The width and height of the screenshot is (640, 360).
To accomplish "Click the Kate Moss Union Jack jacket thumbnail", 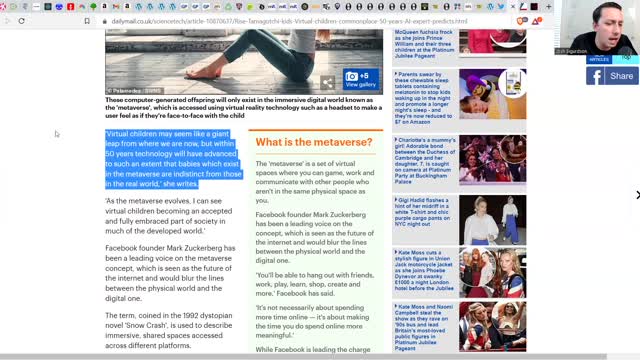I will tap(493, 273).
